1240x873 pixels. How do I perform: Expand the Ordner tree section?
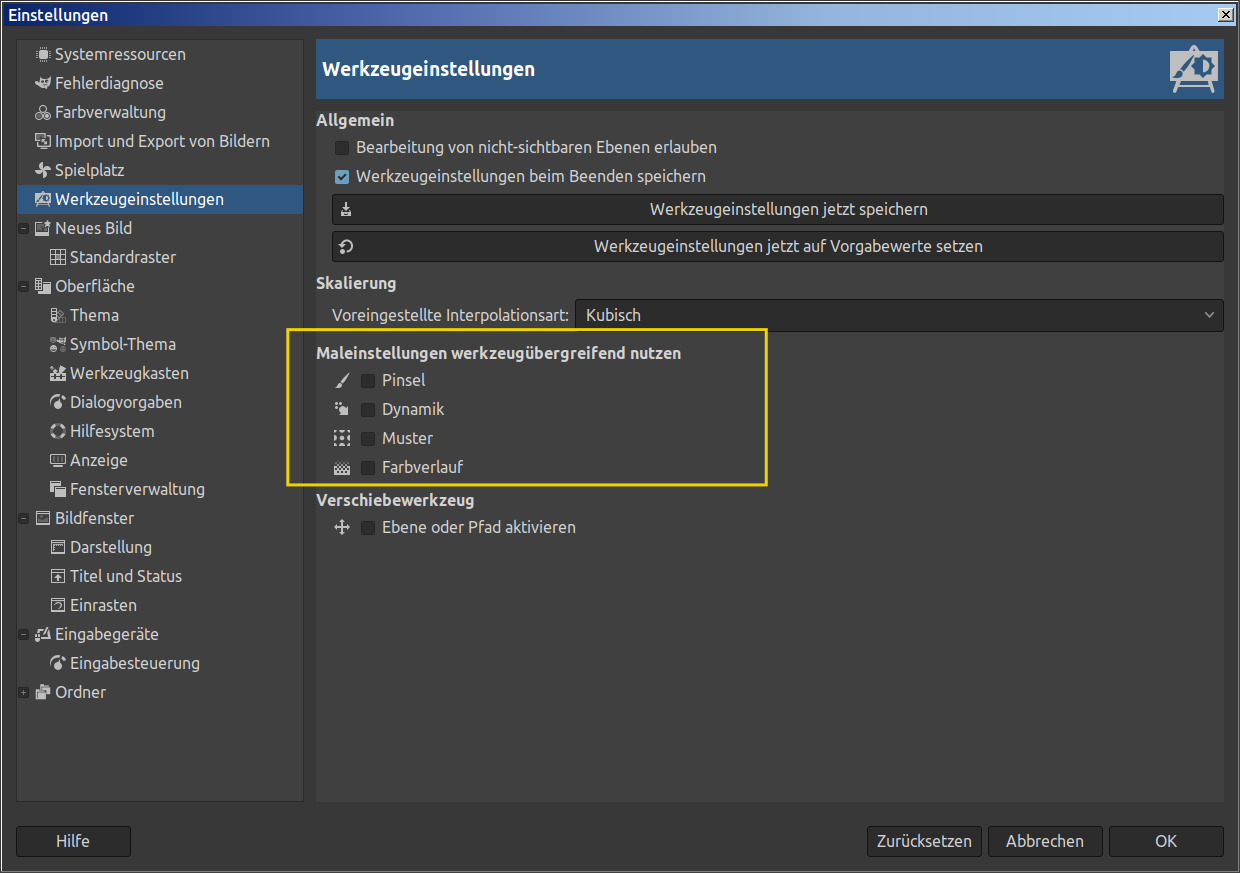pyautogui.click(x=23, y=692)
